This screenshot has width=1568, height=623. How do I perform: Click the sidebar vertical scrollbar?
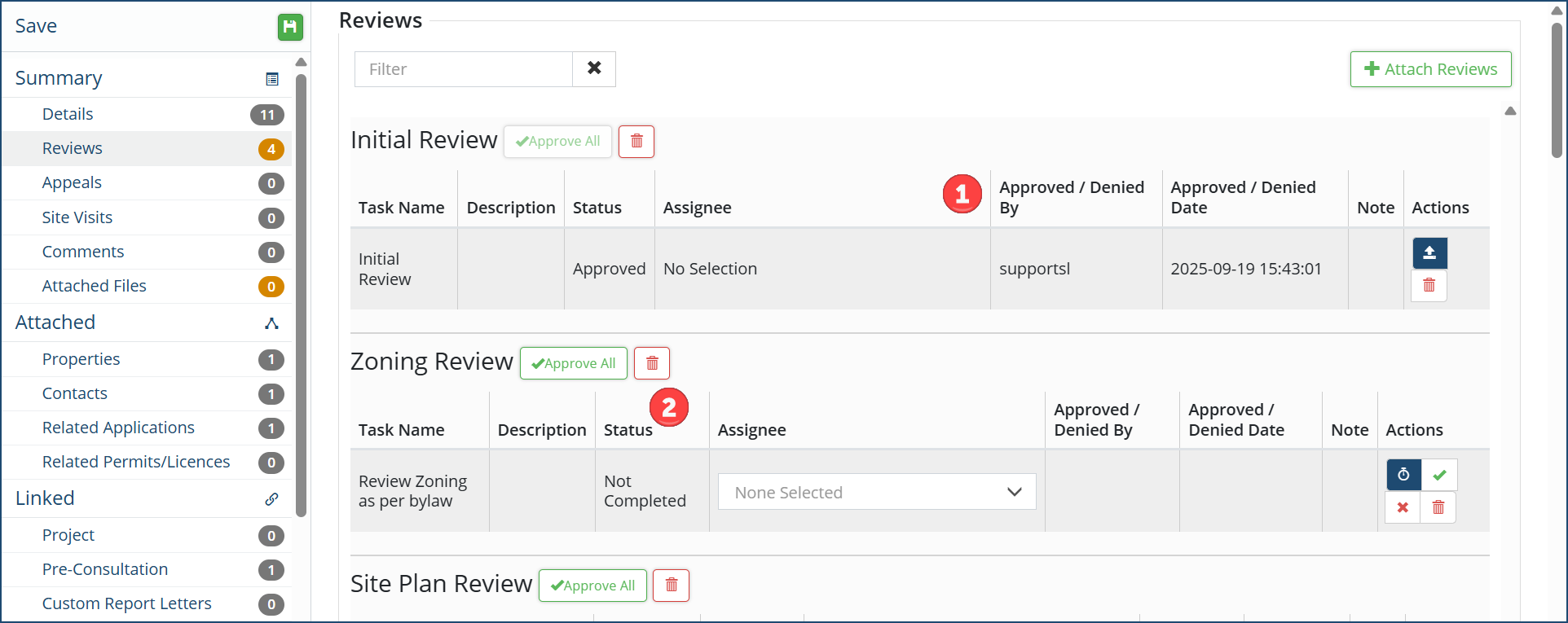pos(301,293)
